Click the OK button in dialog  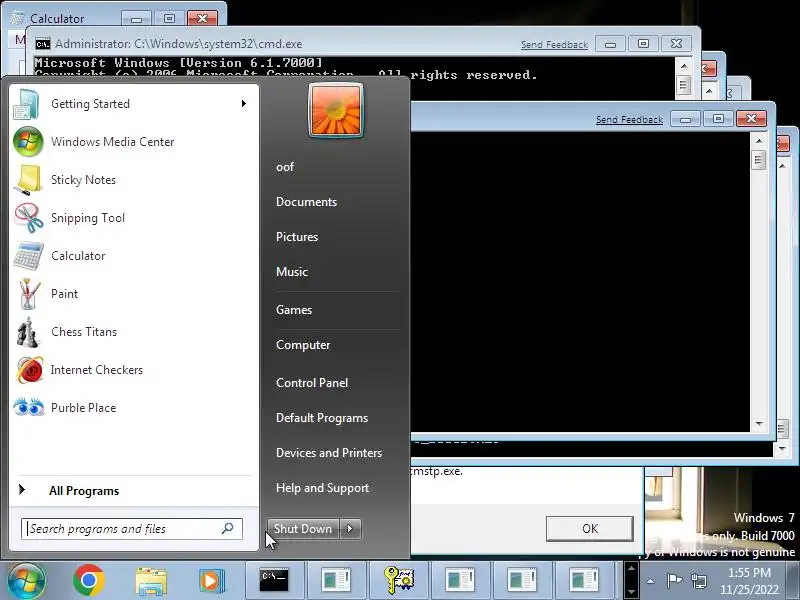click(590, 529)
